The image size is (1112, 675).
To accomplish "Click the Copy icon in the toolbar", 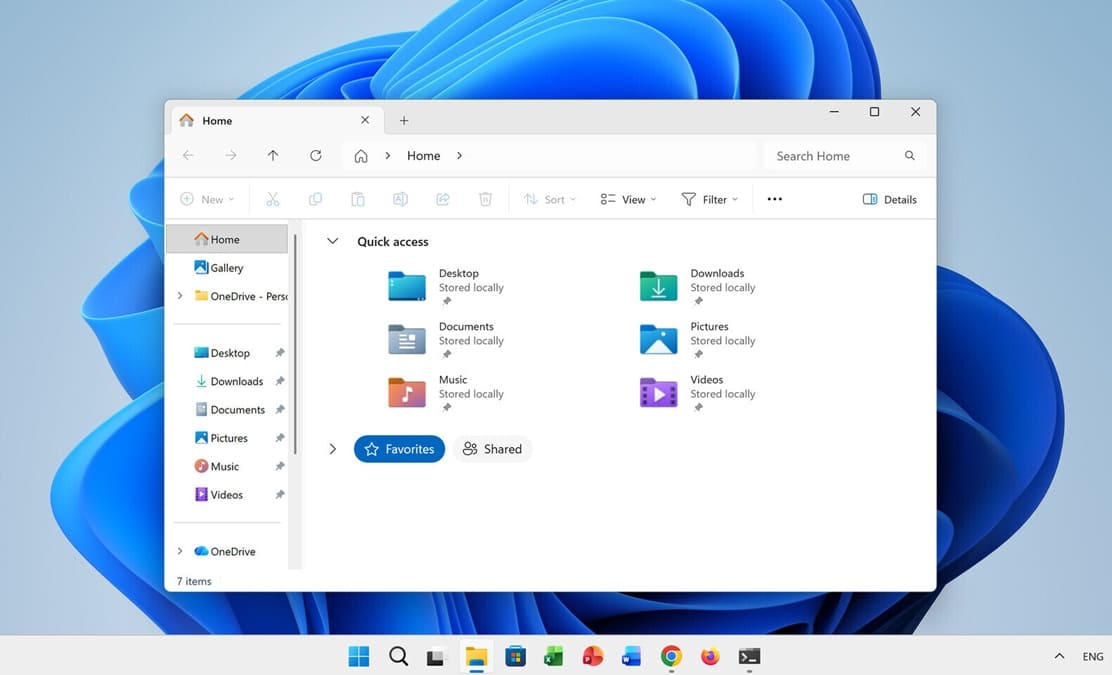I will click(x=315, y=199).
